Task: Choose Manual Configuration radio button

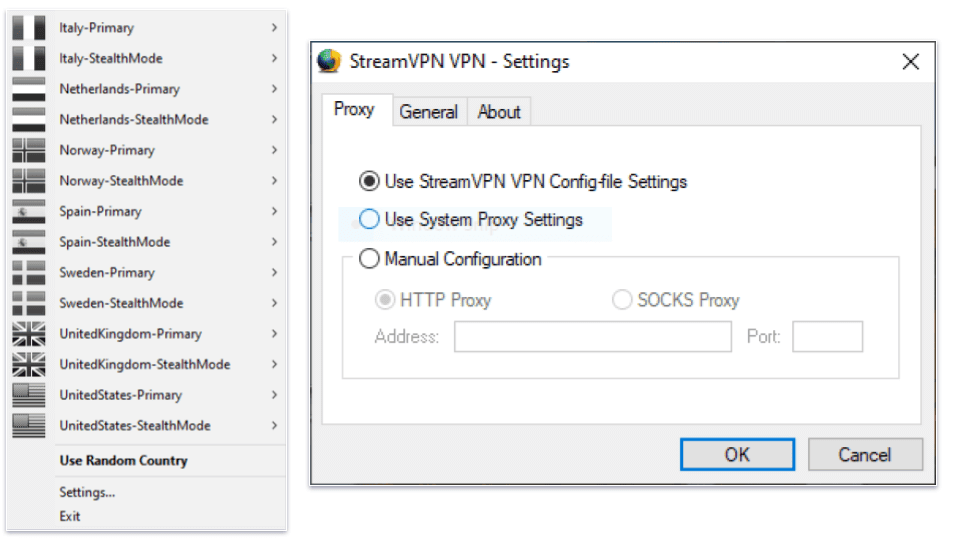Action: pyautogui.click(x=369, y=258)
